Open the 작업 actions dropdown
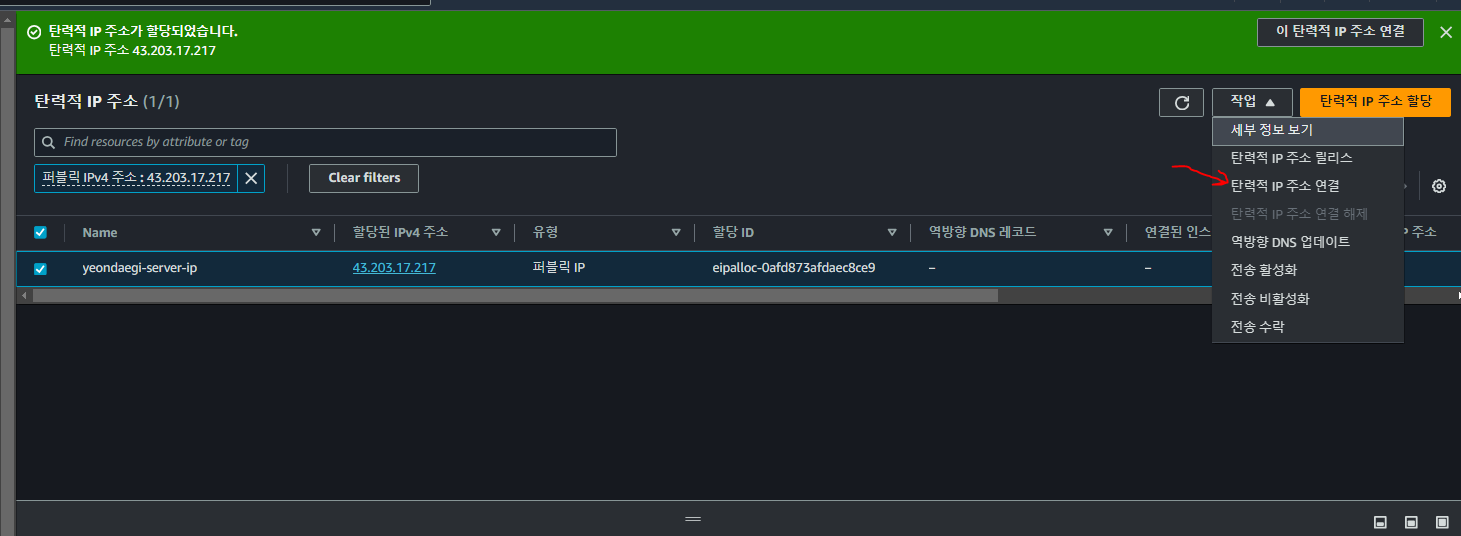 [x=1252, y=102]
